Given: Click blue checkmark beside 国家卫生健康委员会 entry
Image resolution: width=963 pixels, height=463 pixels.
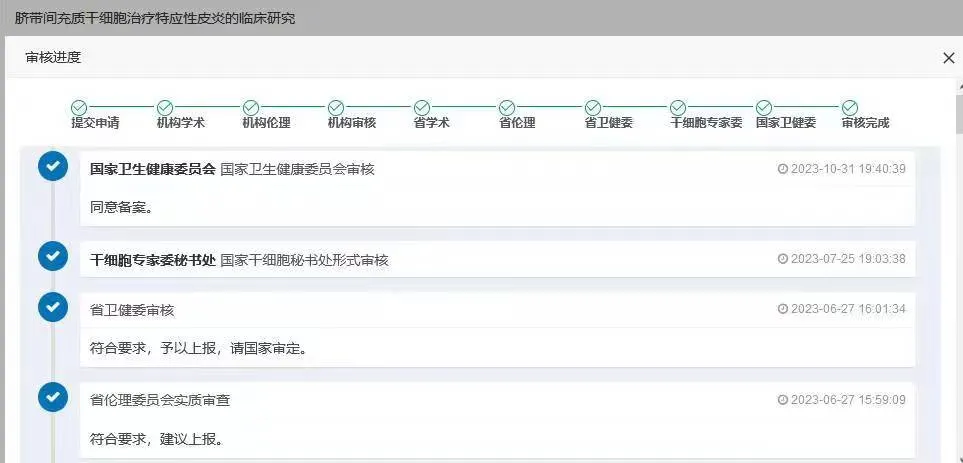Looking at the screenshot, I should tap(52, 166).
